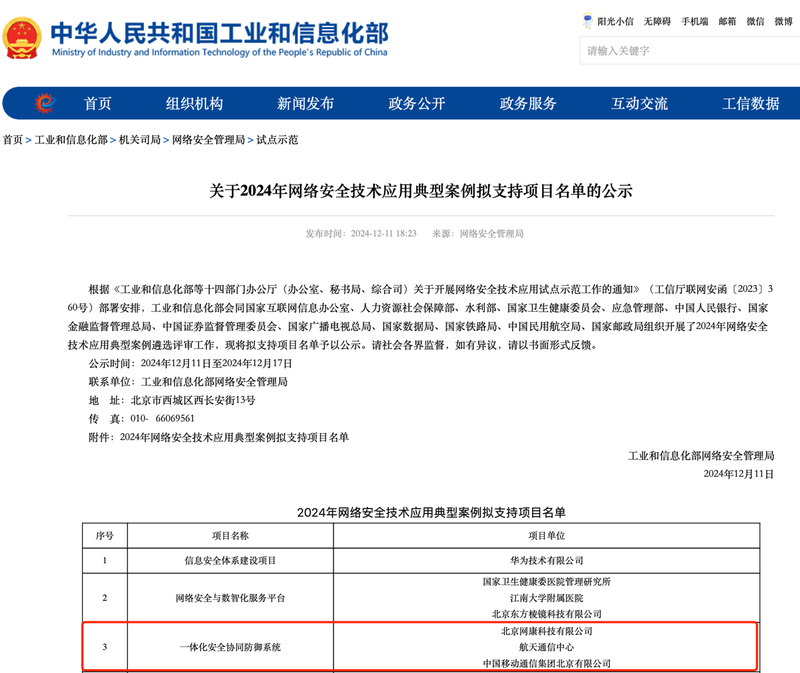Open the 工信数据 navigation item
This screenshot has height=673, width=800.
751,104
